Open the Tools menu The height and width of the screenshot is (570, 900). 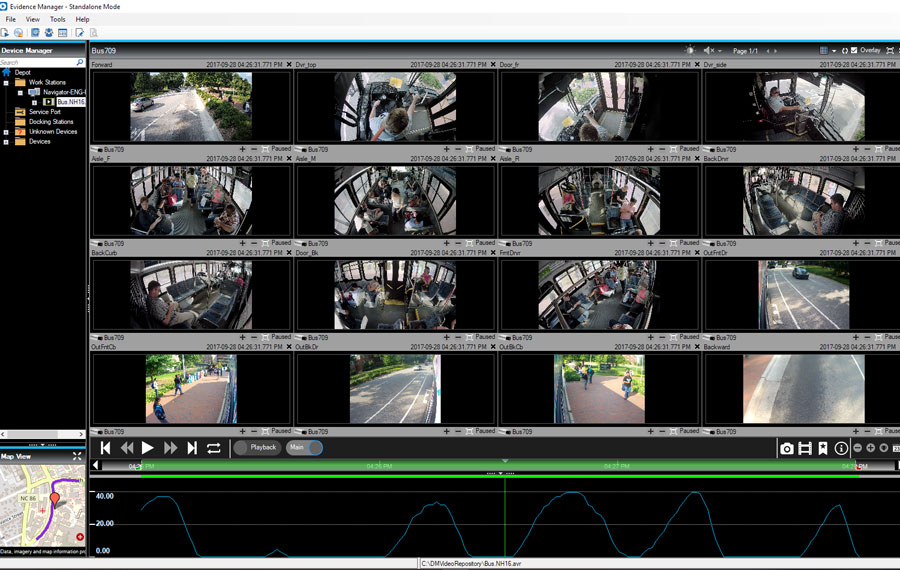pos(57,20)
